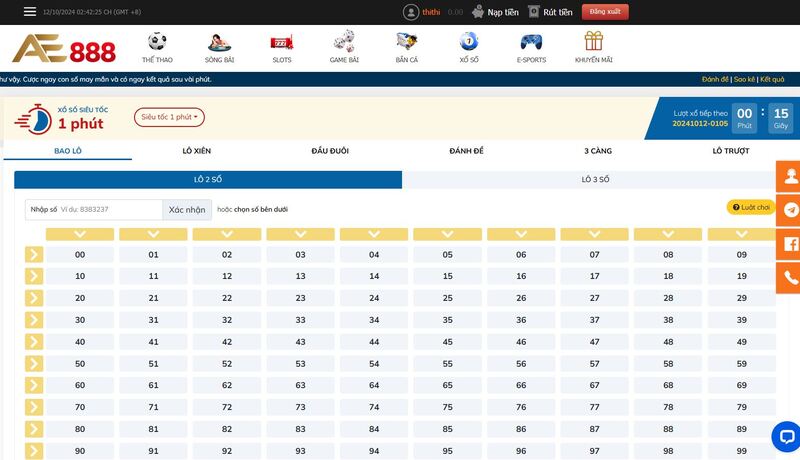
Task: Open Game Bài dice icon
Action: click(x=344, y=41)
